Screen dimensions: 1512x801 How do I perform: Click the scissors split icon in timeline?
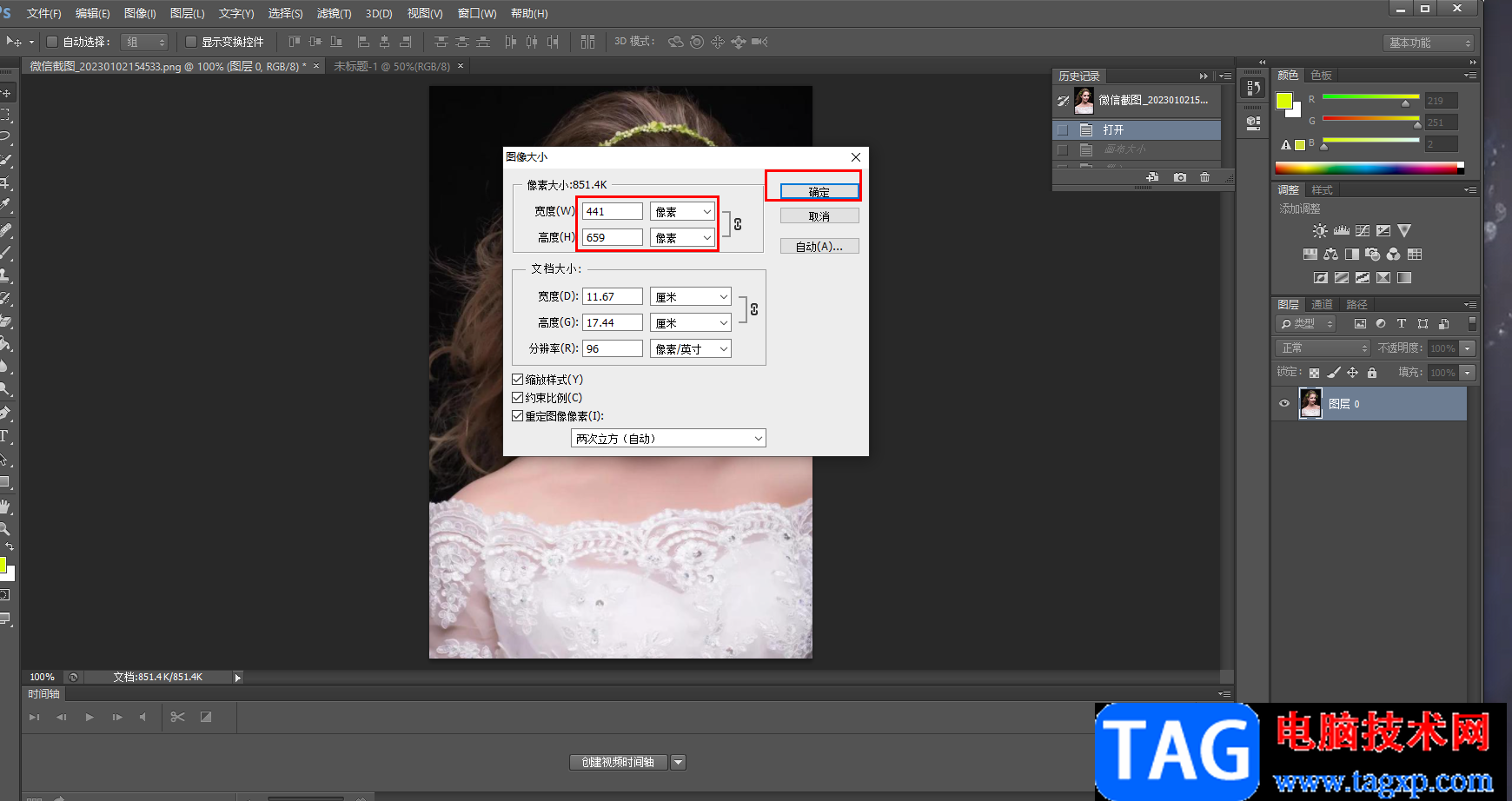177,717
